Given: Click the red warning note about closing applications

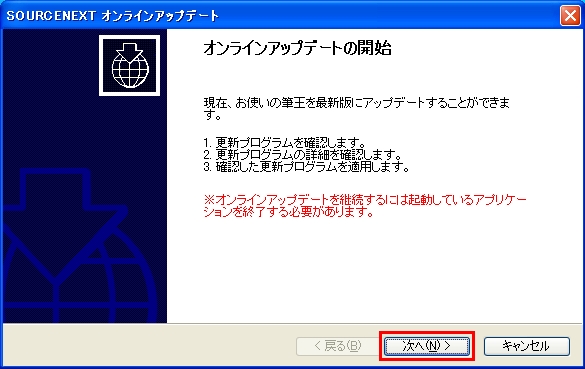Looking at the screenshot, I should 365,206.
